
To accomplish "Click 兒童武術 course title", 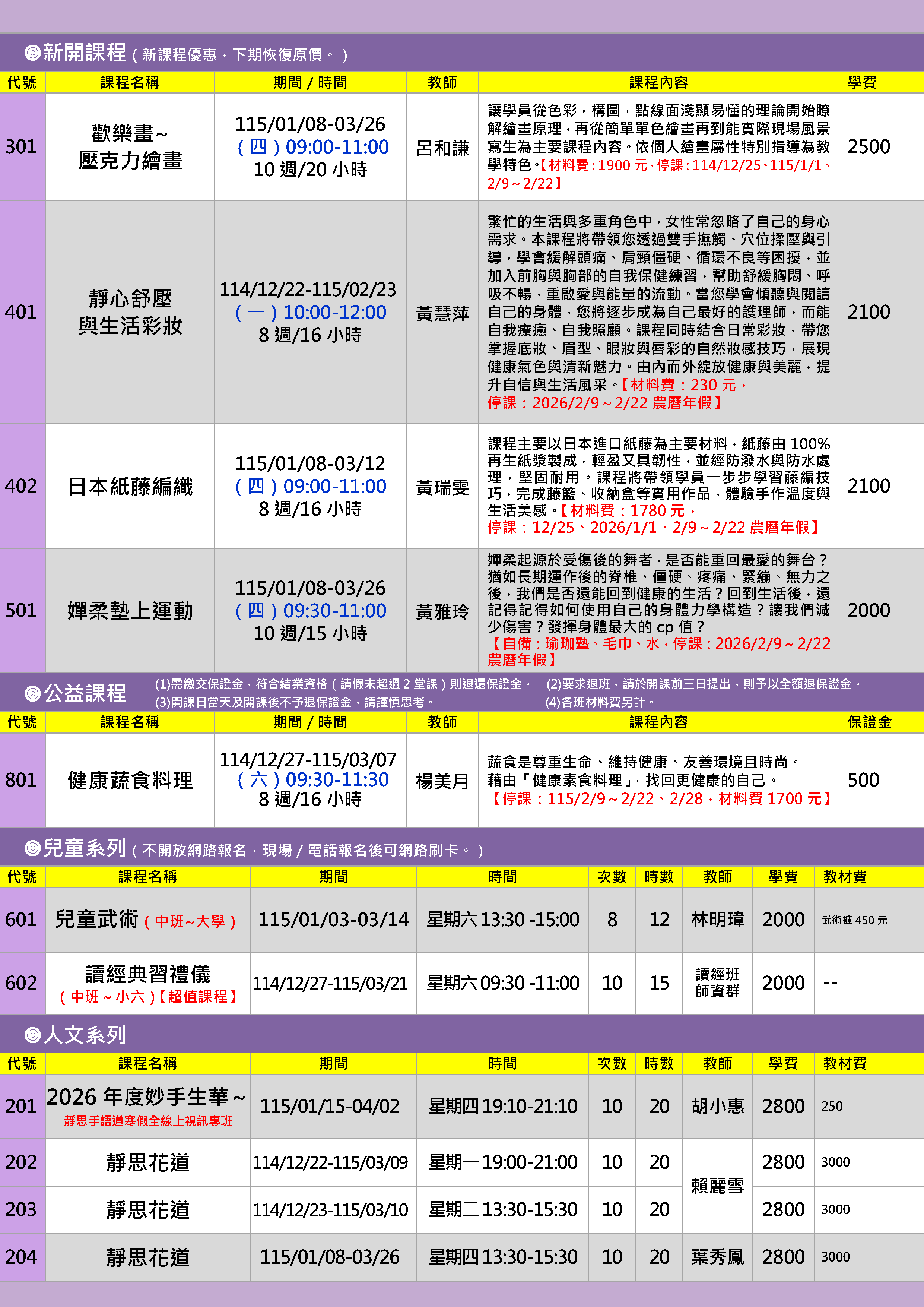I will coord(97,920).
